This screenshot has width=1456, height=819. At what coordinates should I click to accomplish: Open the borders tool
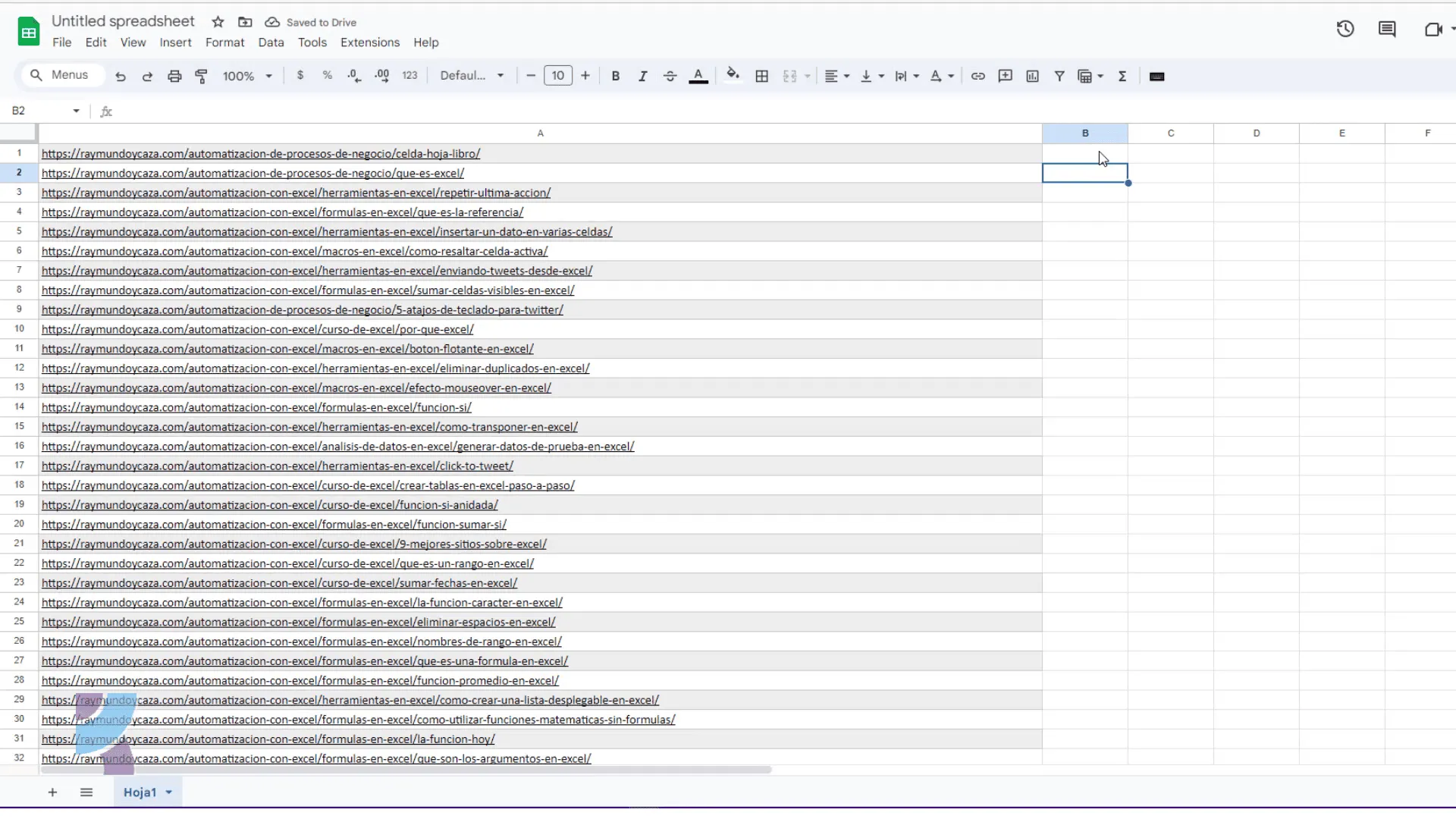click(x=762, y=77)
